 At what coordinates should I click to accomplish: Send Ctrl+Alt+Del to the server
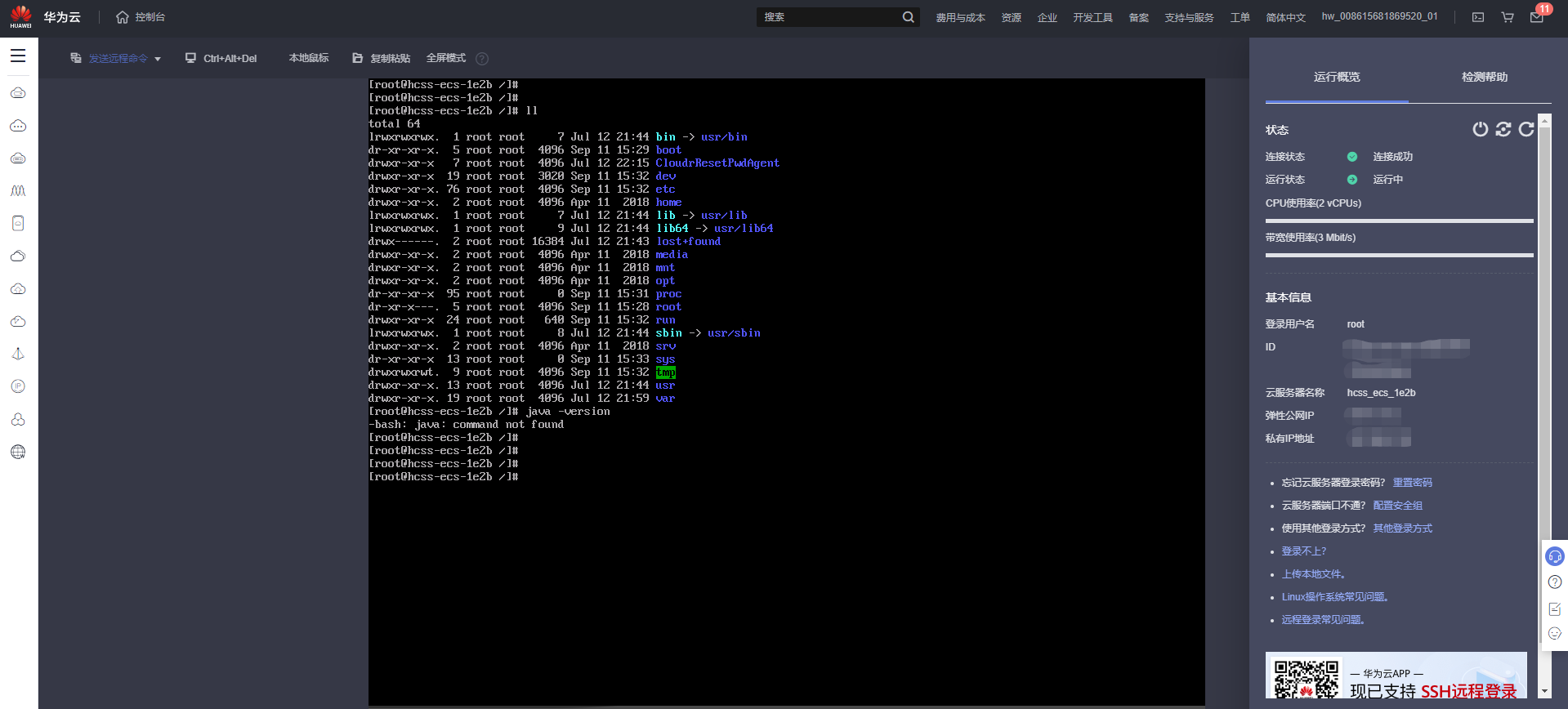pos(221,59)
